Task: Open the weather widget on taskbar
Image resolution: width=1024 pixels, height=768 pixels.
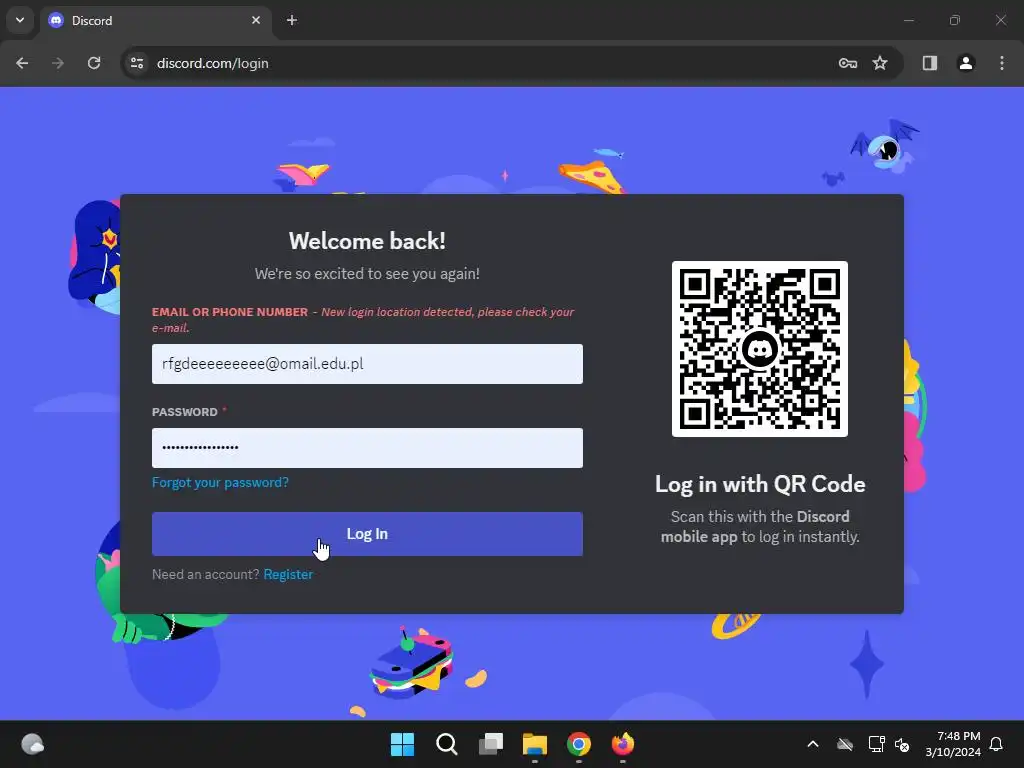Action: coord(33,744)
